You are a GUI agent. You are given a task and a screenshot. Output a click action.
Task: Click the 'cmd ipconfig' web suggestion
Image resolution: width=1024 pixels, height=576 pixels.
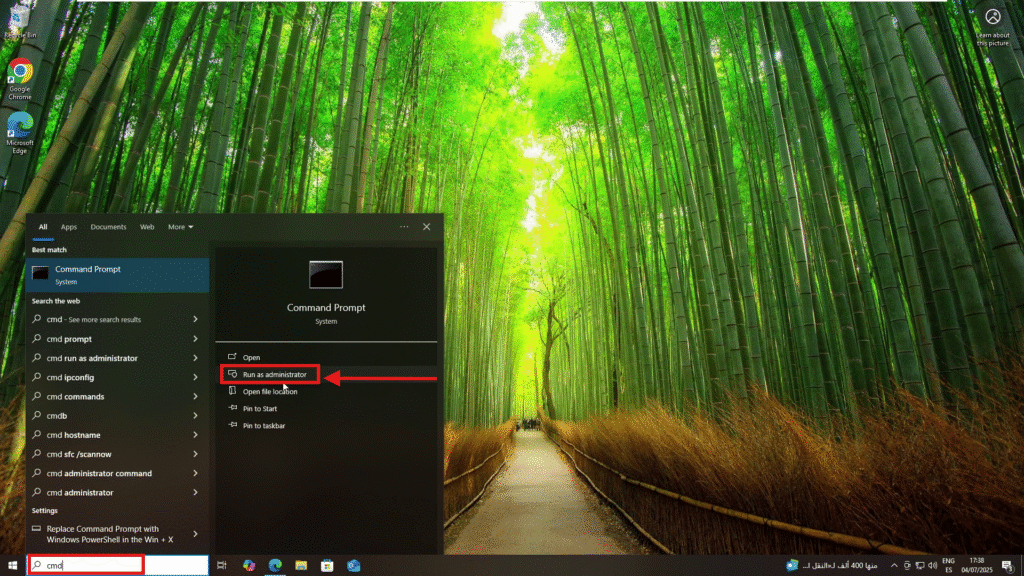71,377
